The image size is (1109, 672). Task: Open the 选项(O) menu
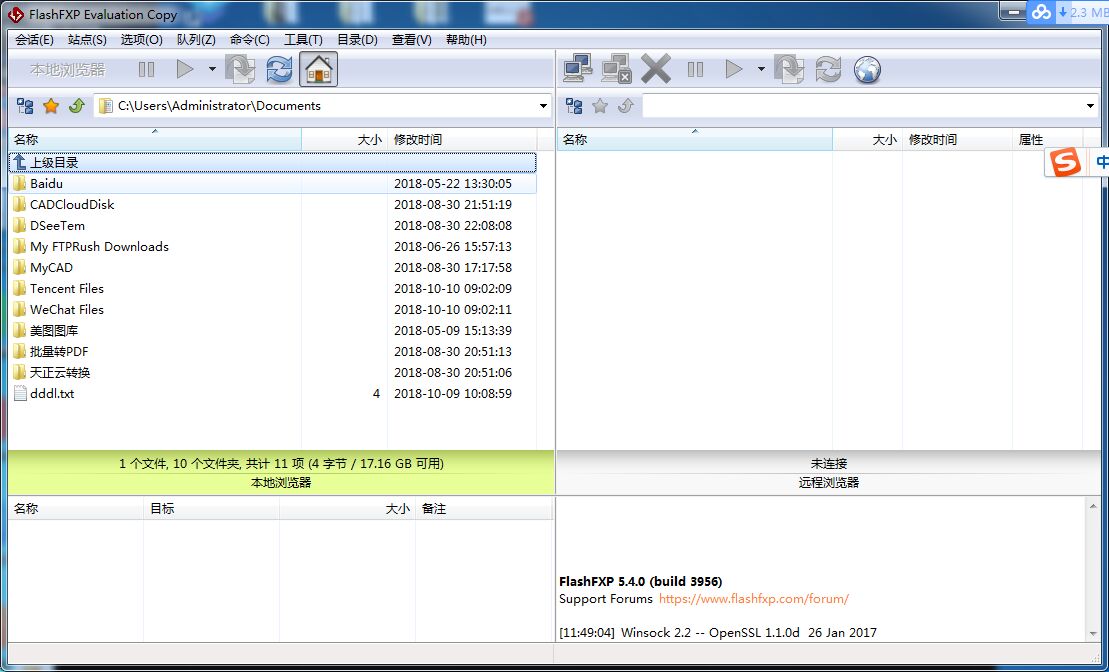[x=141, y=40]
